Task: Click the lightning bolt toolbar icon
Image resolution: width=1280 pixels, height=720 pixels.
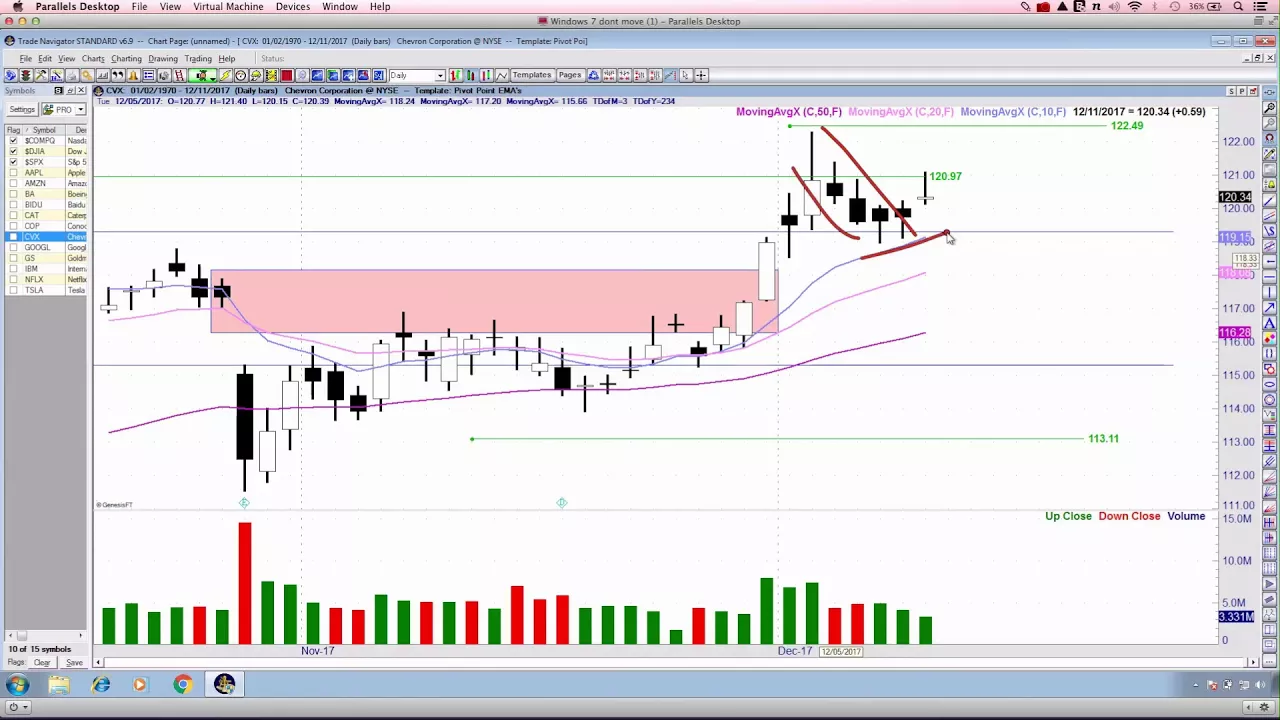Action: pos(225,75)
